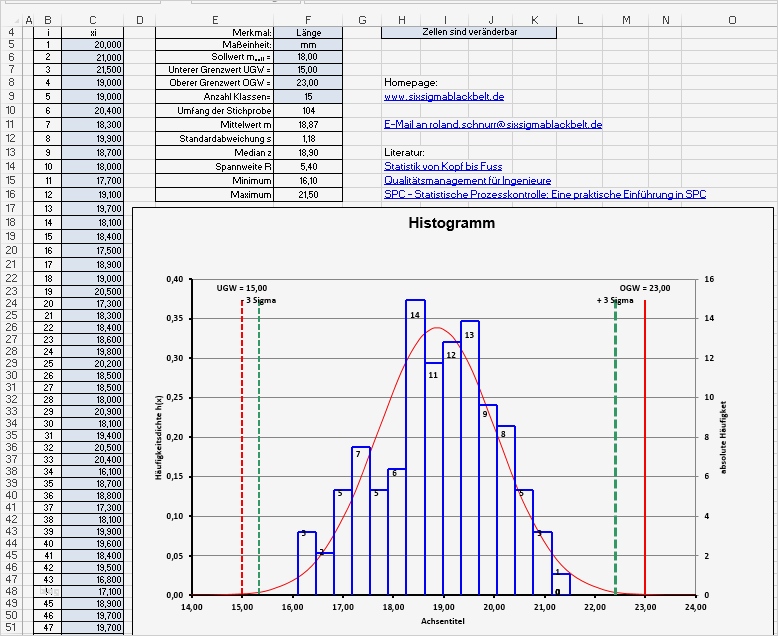The width and height of the screenshot is (778, 636).
Task: Click the 'Zellen sind veränderbar' legend cell
Action: pos(469,32)
